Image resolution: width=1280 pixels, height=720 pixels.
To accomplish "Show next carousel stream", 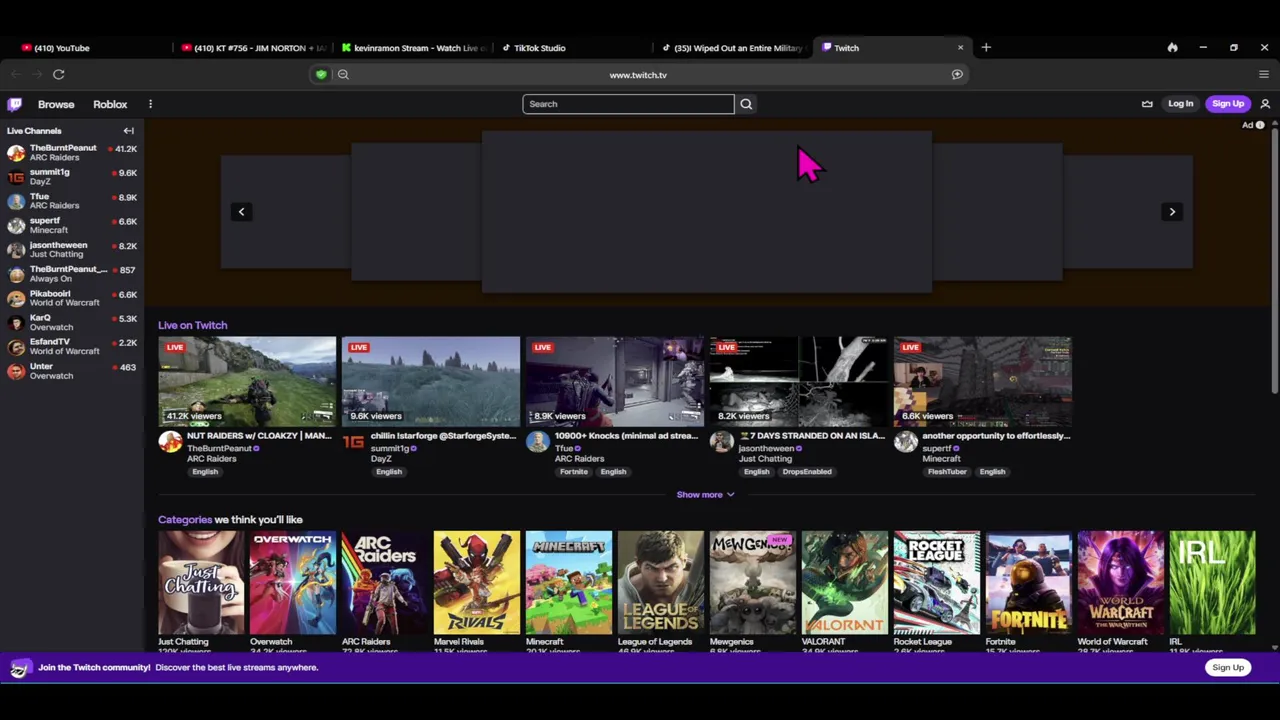I will tap(1172, 211).
